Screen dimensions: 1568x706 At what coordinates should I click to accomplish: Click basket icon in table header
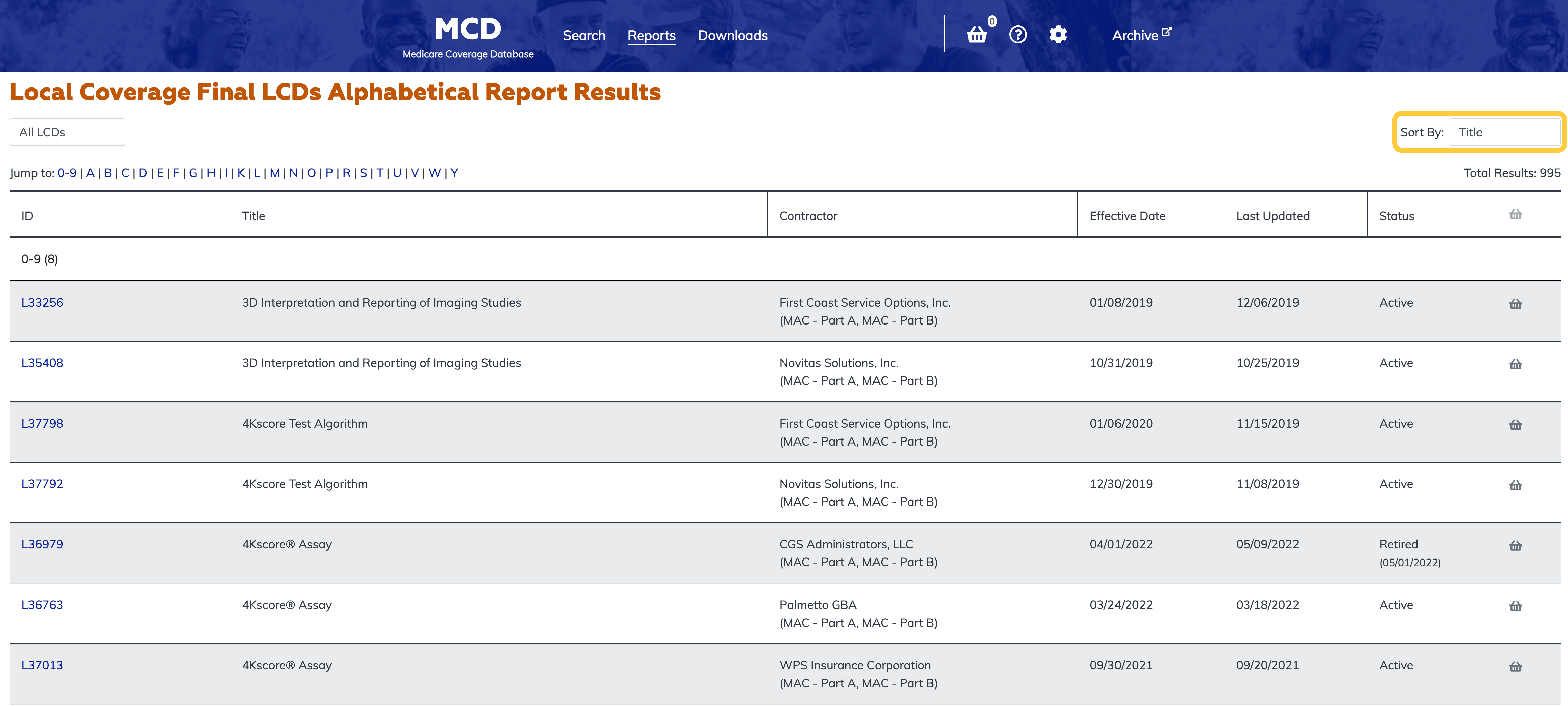1515,214
